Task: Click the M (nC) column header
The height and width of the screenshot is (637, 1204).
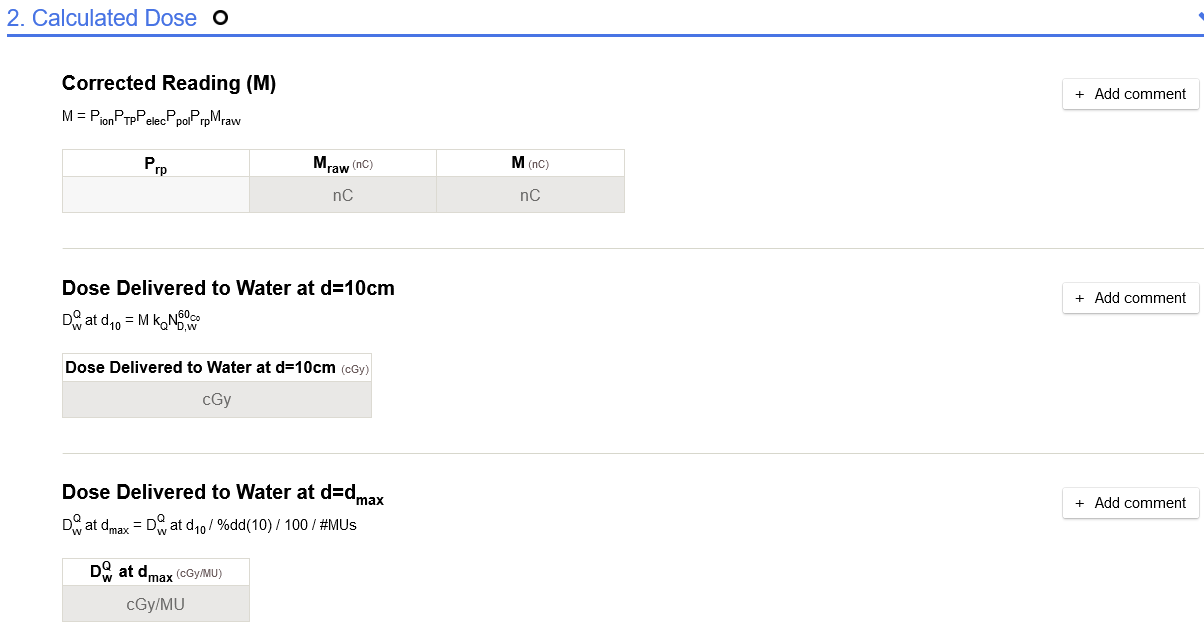Action: click(530, 164)
